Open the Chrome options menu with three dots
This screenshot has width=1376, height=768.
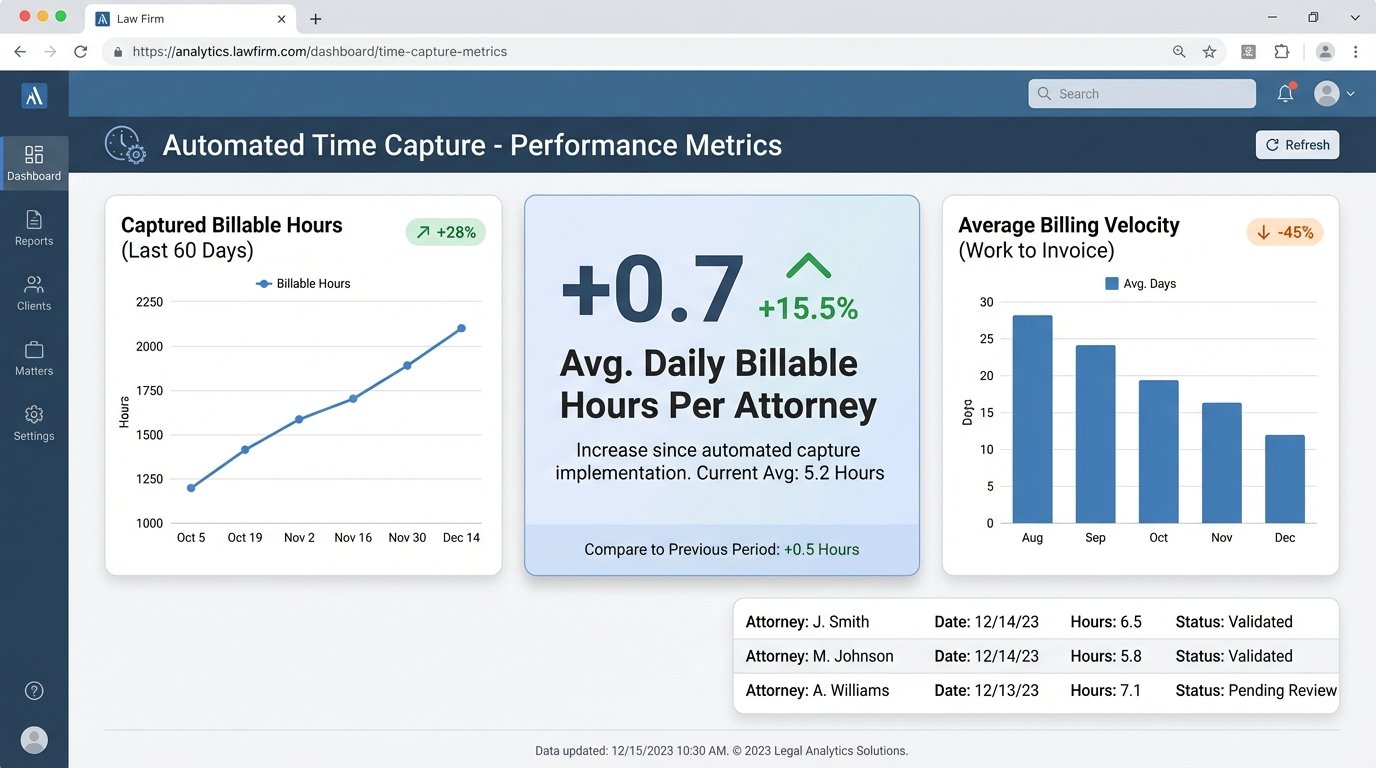coord(1356,51)
